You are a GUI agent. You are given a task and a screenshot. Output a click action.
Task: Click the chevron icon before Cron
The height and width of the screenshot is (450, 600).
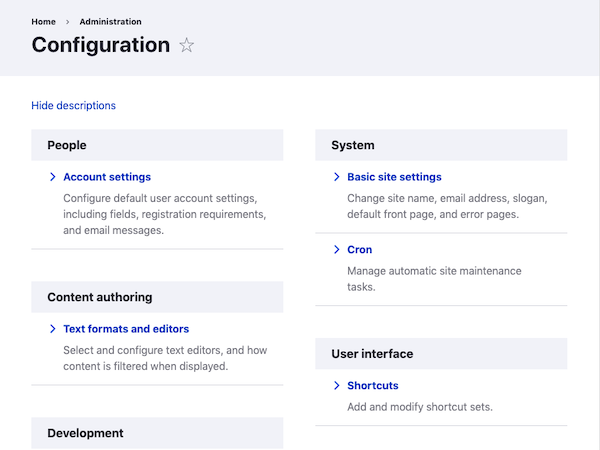(x=337, y=250)
